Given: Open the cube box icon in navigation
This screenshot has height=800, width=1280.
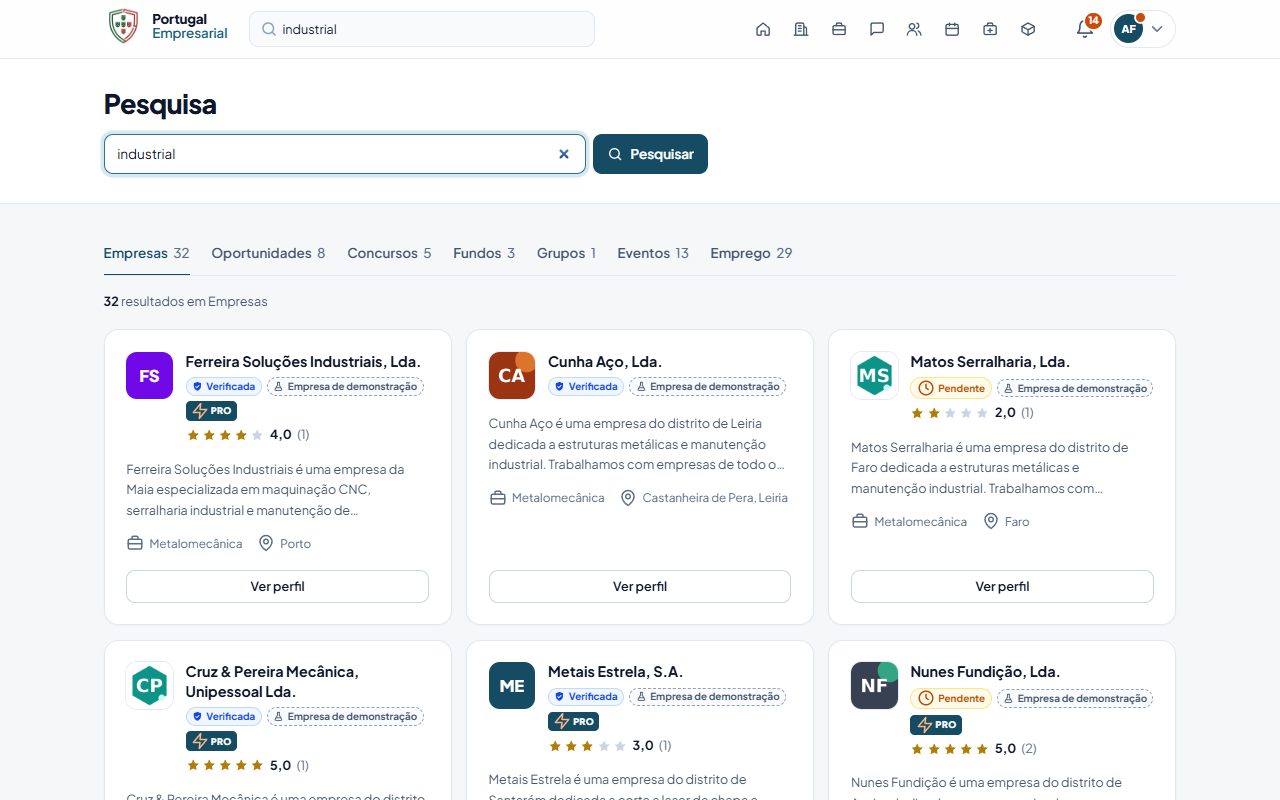Looking at the screenshot, I should (x=1028, y=29).
